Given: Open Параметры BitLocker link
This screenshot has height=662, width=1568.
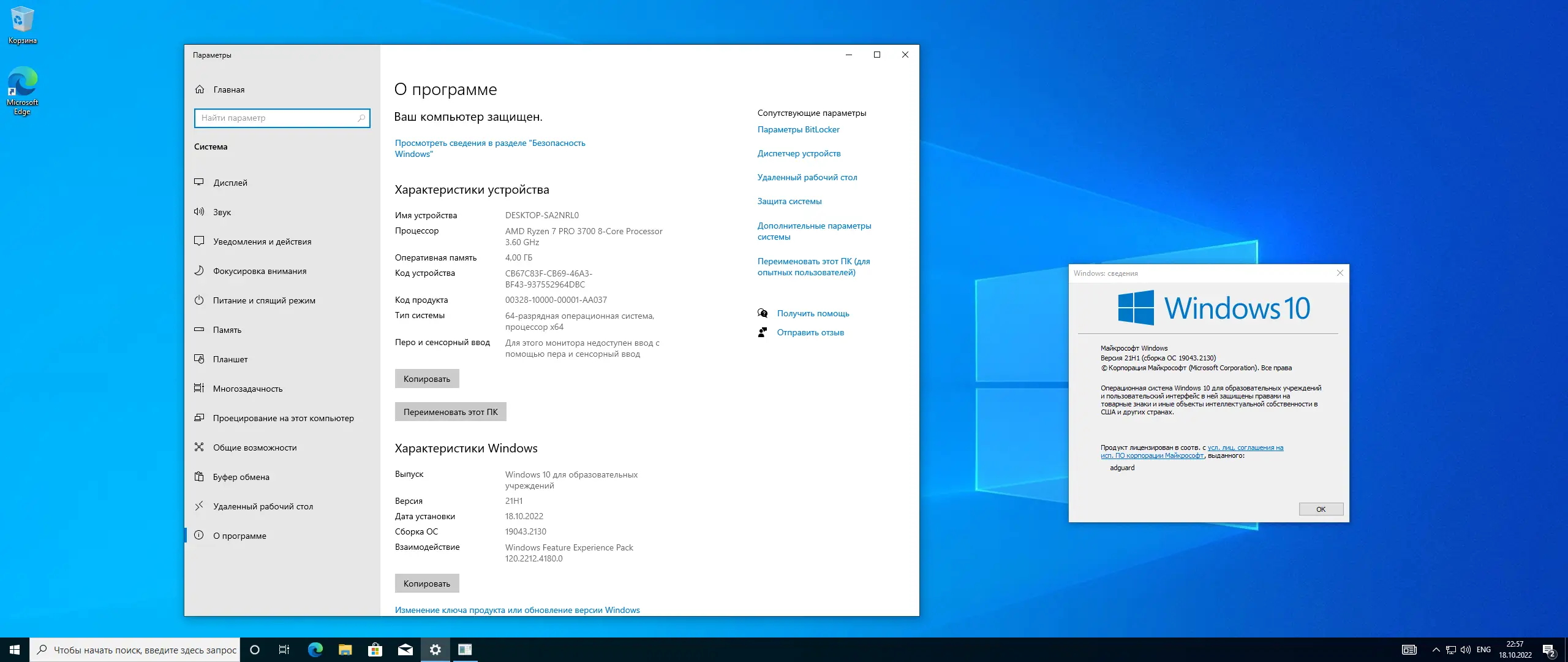Looking at the screenshot, I should click(798, 129).
